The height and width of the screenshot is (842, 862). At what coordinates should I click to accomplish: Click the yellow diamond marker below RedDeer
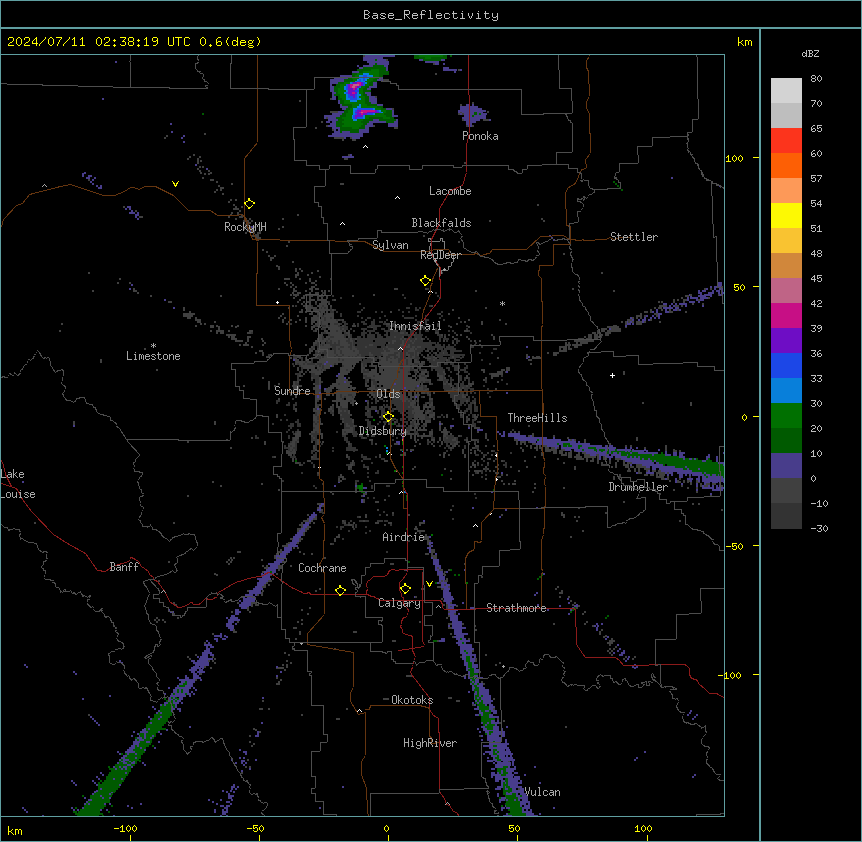pos(426,281)
